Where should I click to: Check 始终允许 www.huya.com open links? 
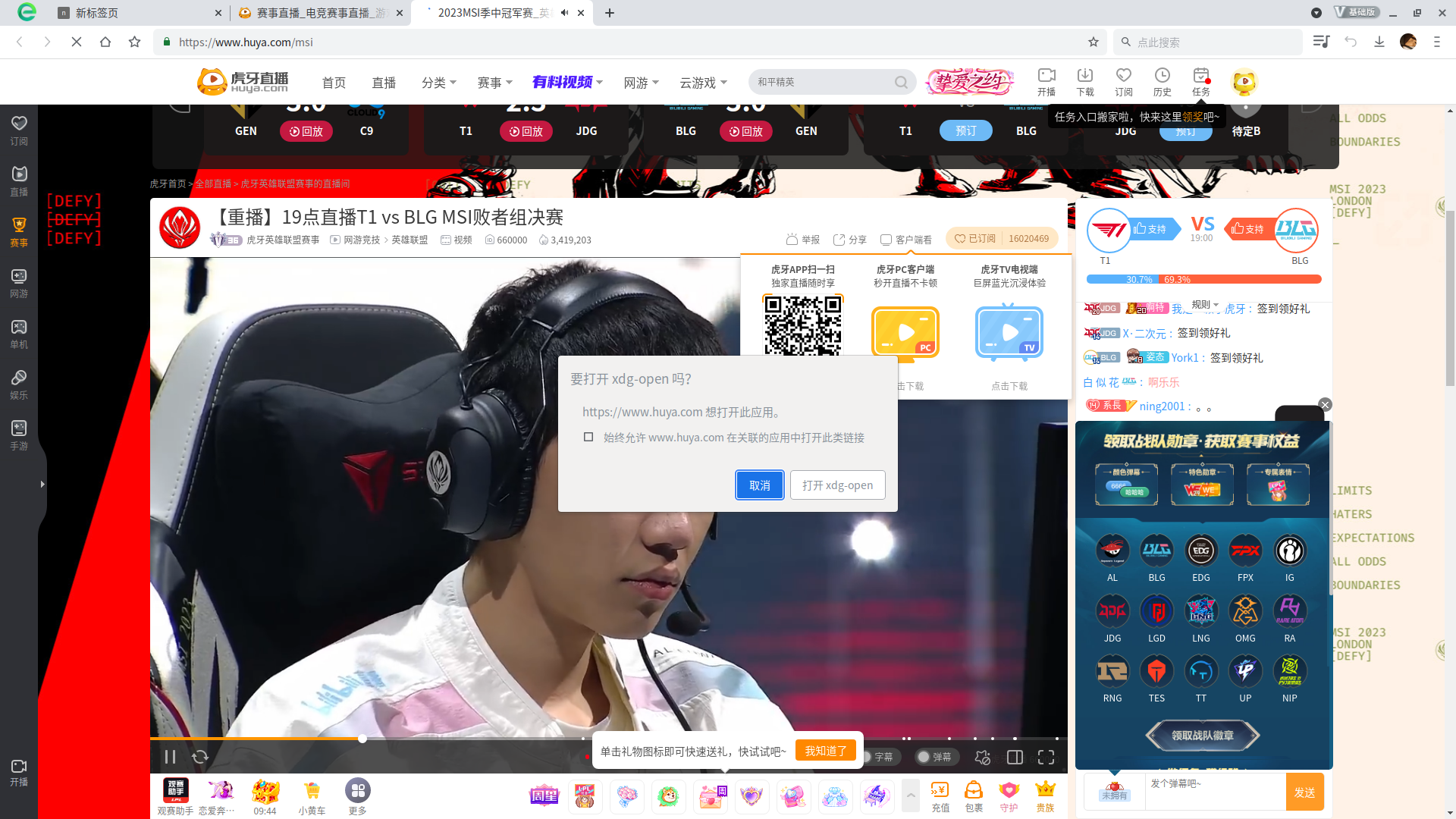pyautogui.click(x=588, y=437)
